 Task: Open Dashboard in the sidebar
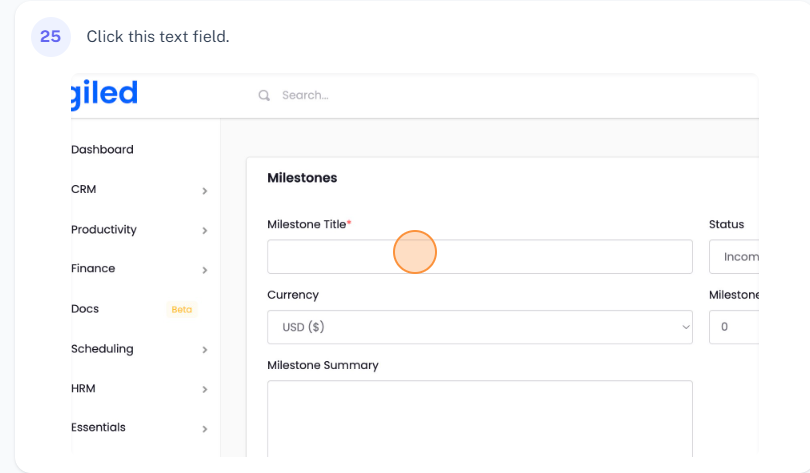(102, 150)
